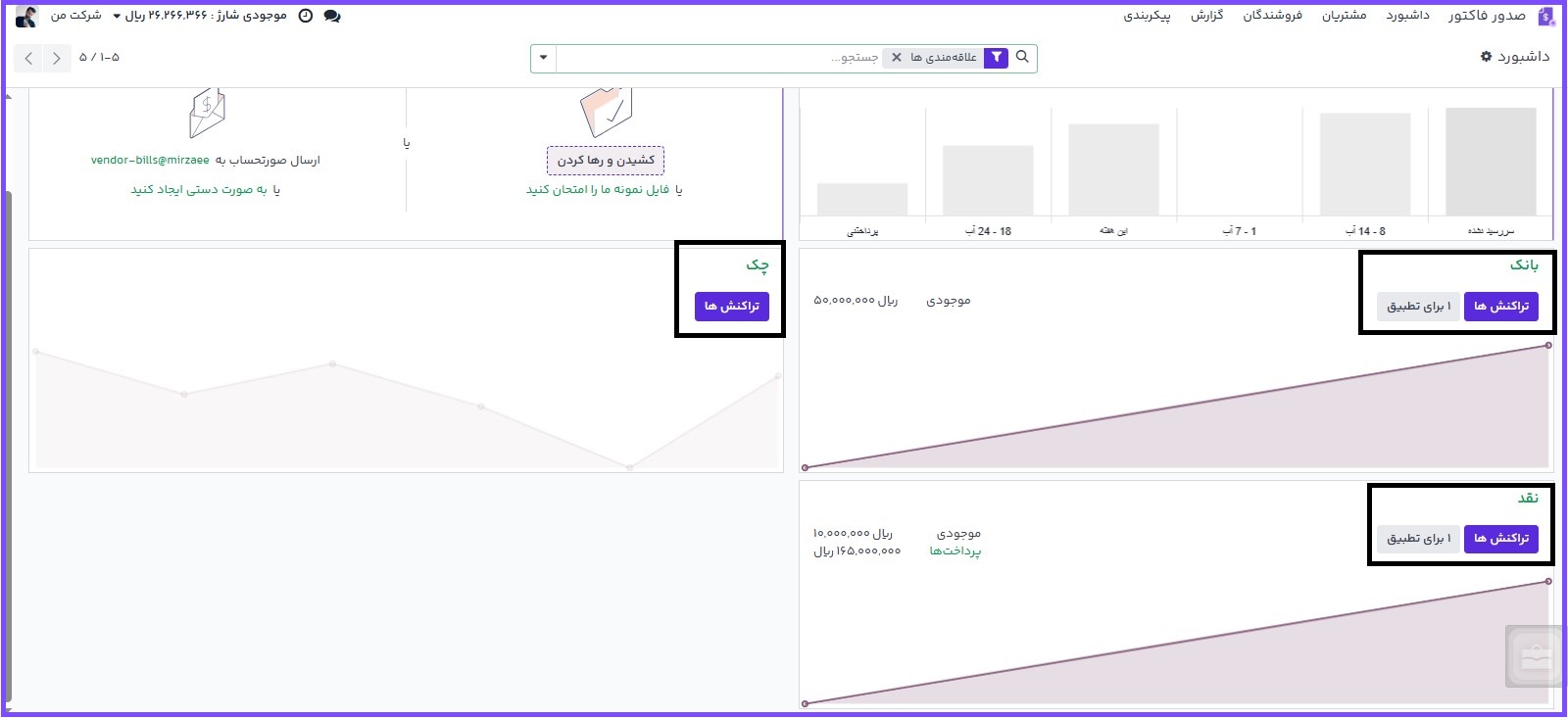This screenshot has height=718, width=1568.
Task: Click the user avatar picture
Action: [x=26, y=16]
